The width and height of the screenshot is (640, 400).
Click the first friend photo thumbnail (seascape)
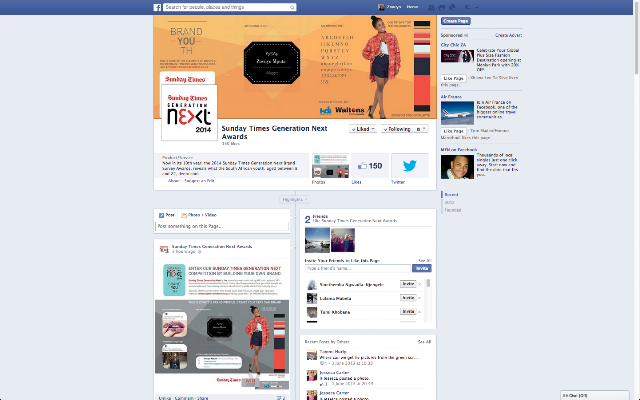click(x=318, y=240)
